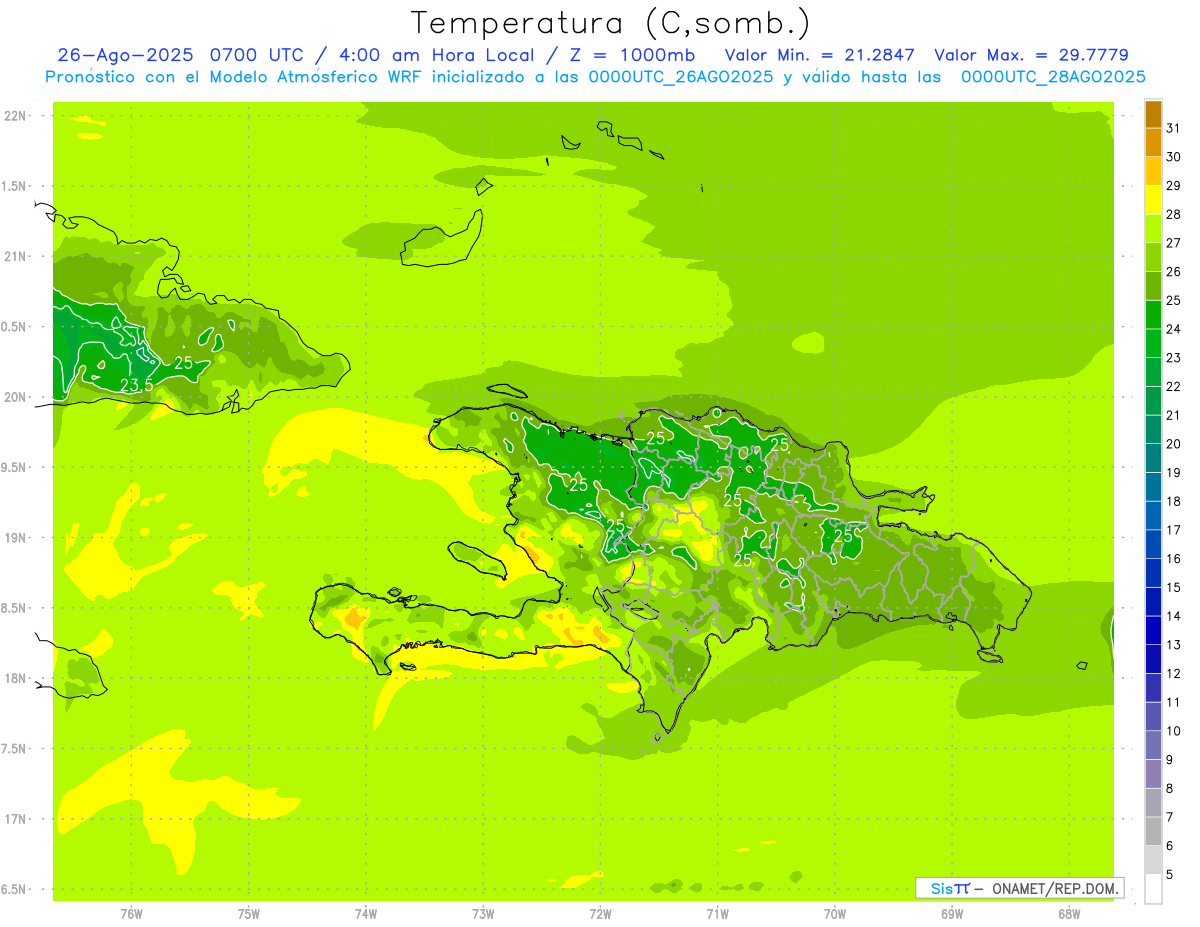Pick the colorbar segment between 30 and 31
The image size is (1200, 927).
pos(1153,144)
